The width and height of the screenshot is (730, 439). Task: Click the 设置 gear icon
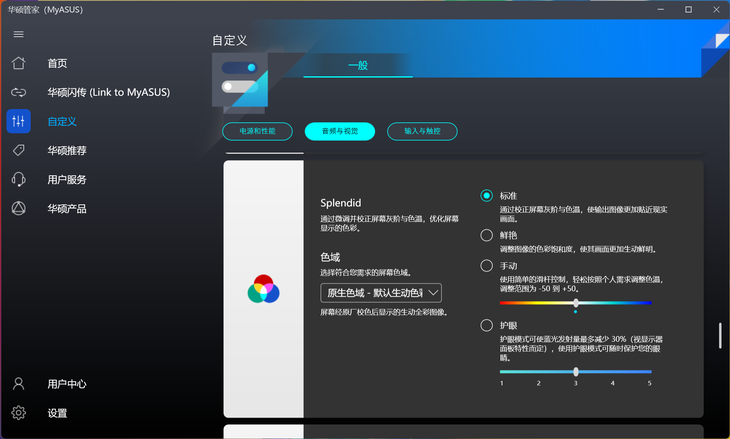coord(19,412)
